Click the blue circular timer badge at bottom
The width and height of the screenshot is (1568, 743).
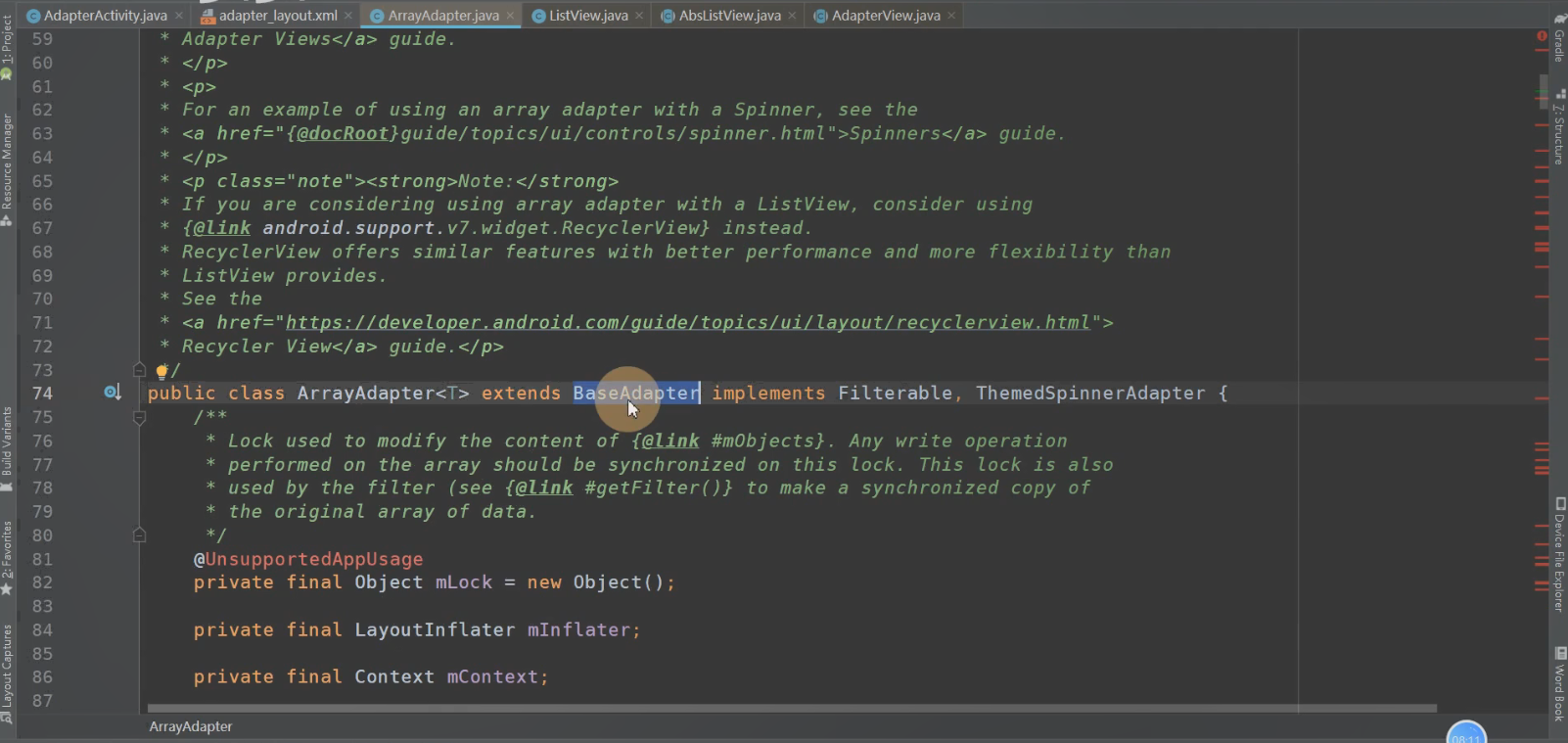1466,734
